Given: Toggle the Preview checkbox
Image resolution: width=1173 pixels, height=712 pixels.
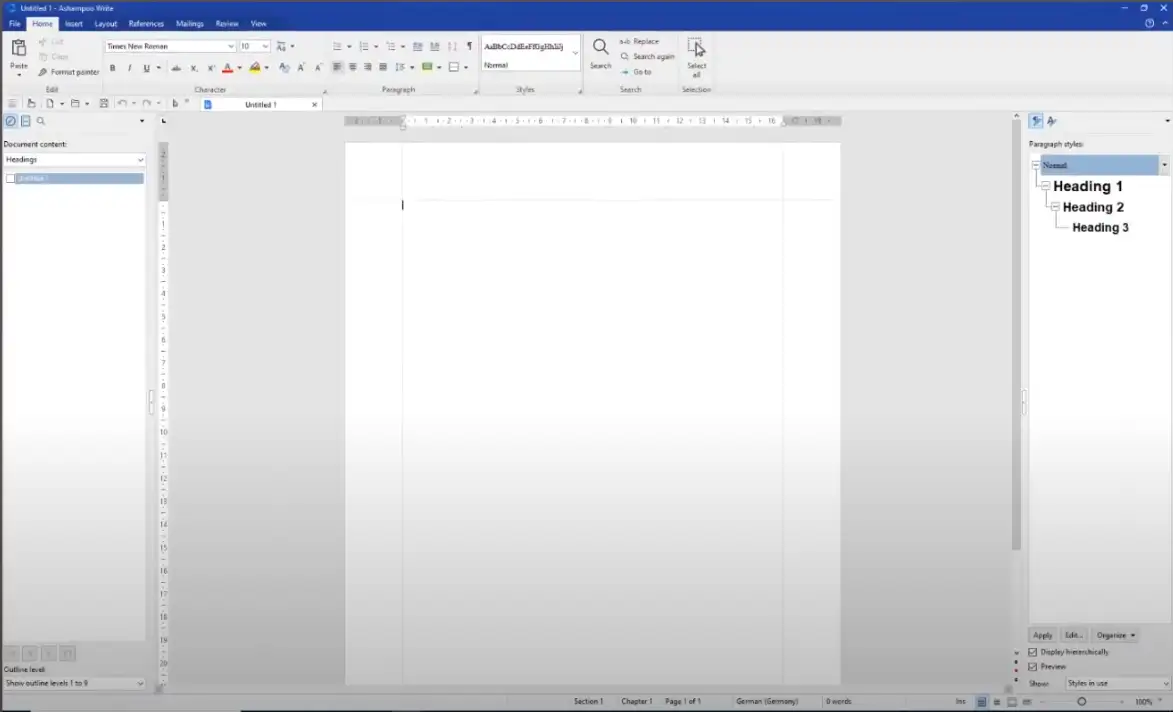Looking at the screenshot, I should pyautogui.click(x=1033, y=667).
